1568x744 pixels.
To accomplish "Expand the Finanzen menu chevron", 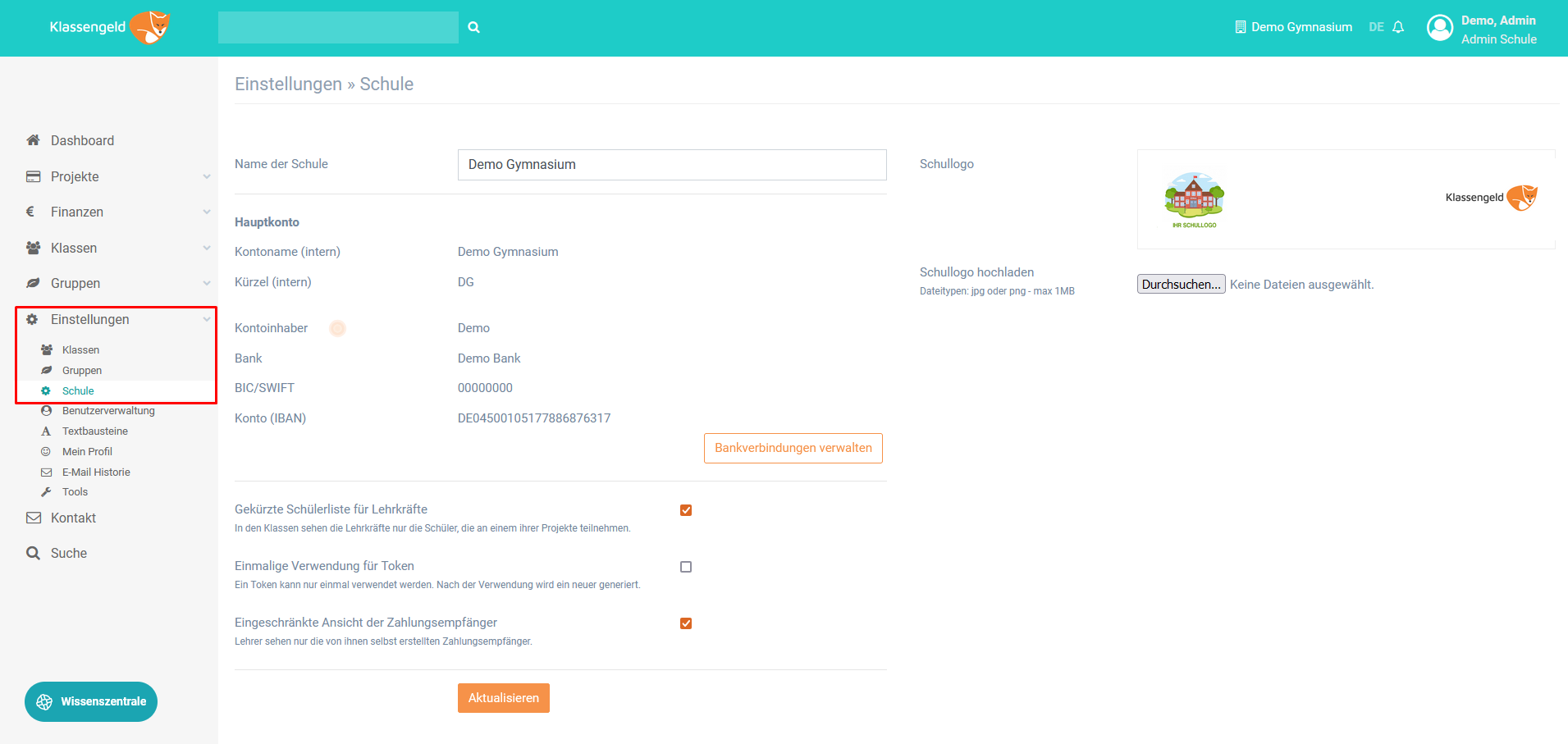I will pyautogui.click(x=207, y=212).
